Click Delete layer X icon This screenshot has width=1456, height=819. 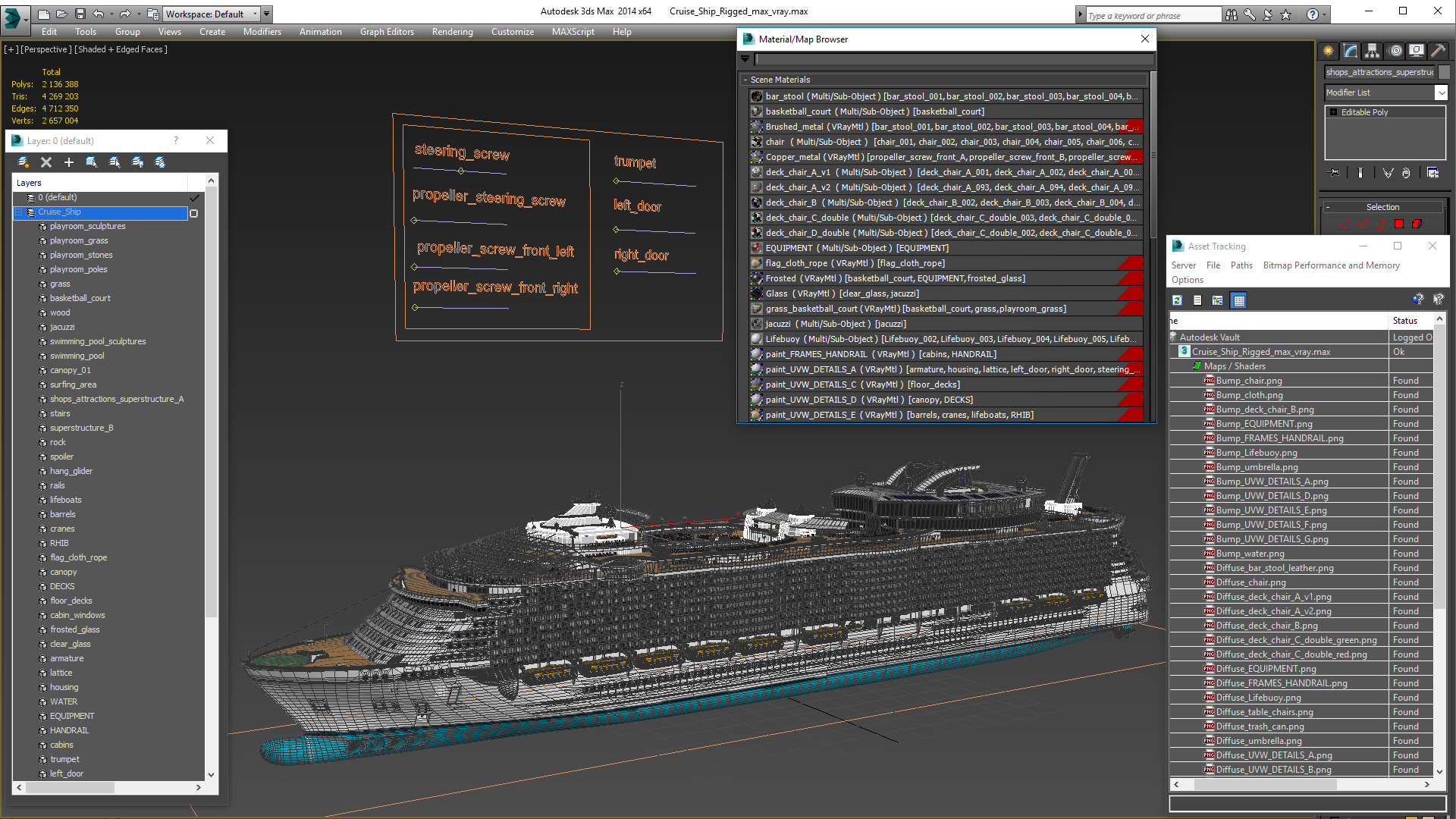coord(46,162)
